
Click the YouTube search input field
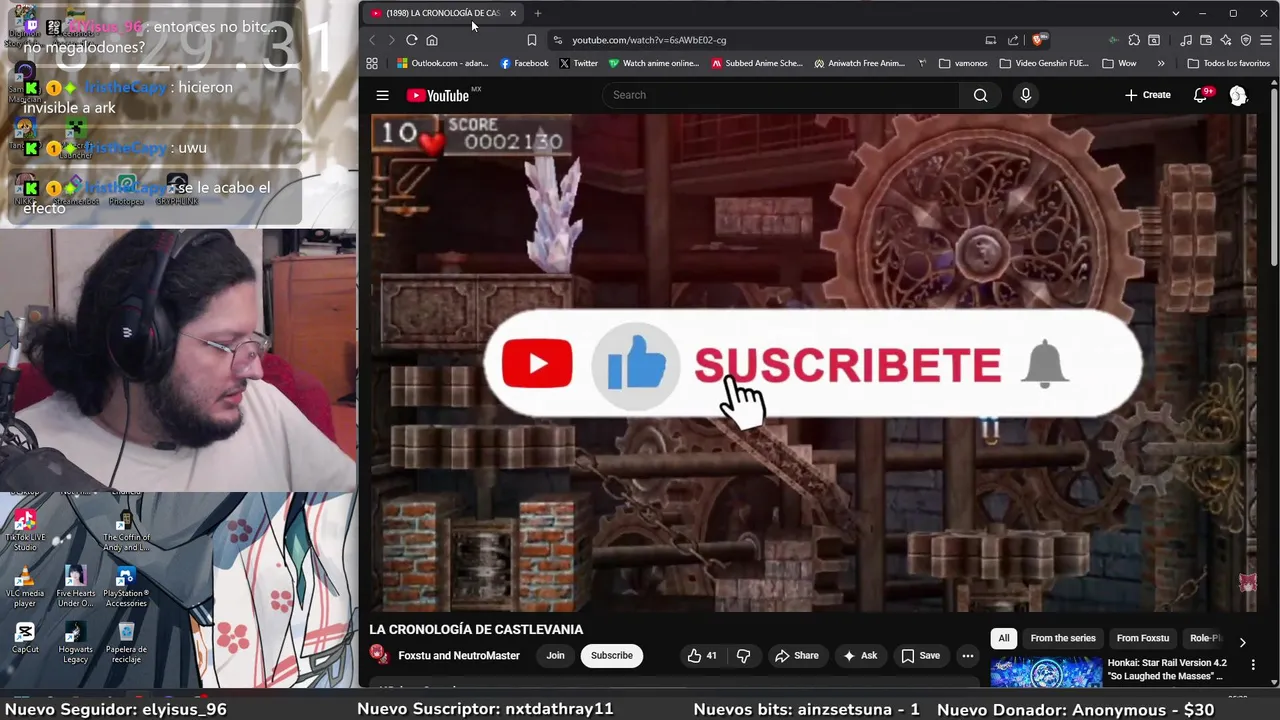pos(780,95)
